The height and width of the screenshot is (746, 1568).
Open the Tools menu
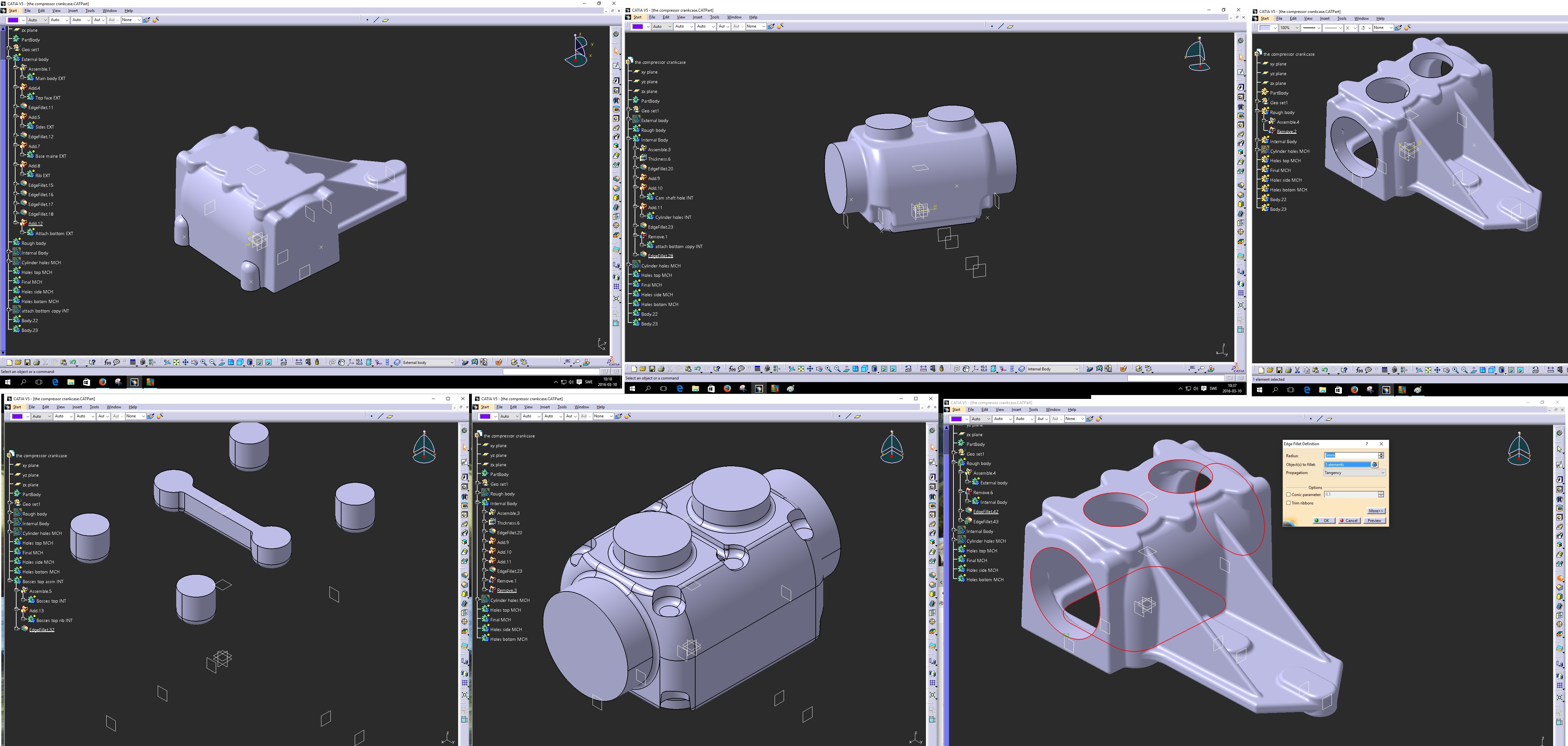[90, 10]
